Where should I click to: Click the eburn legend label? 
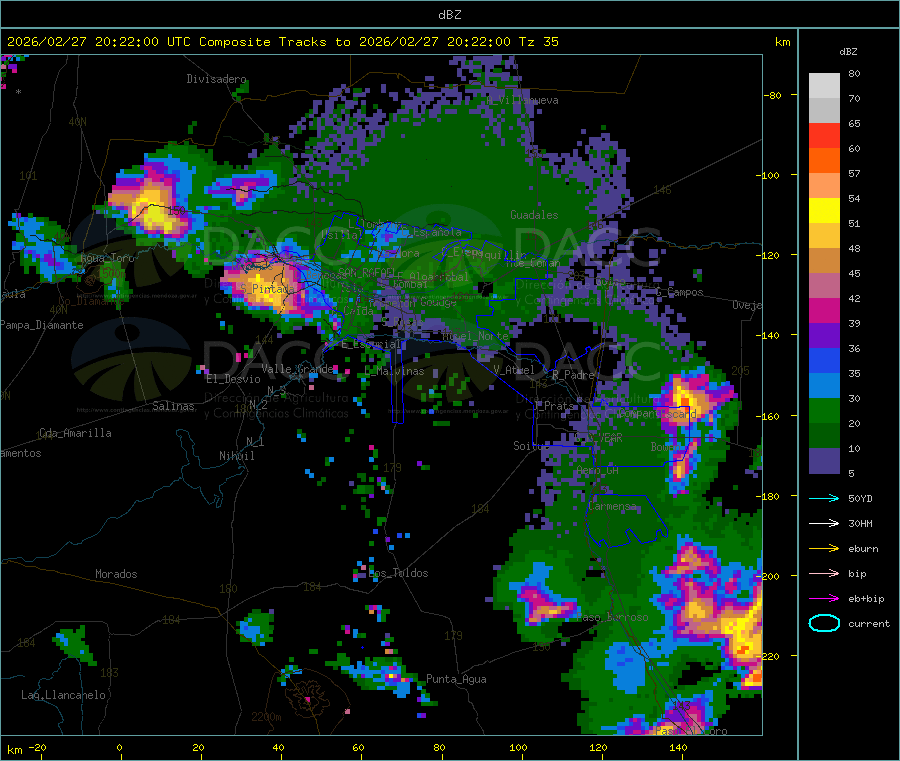pos(863,549)
